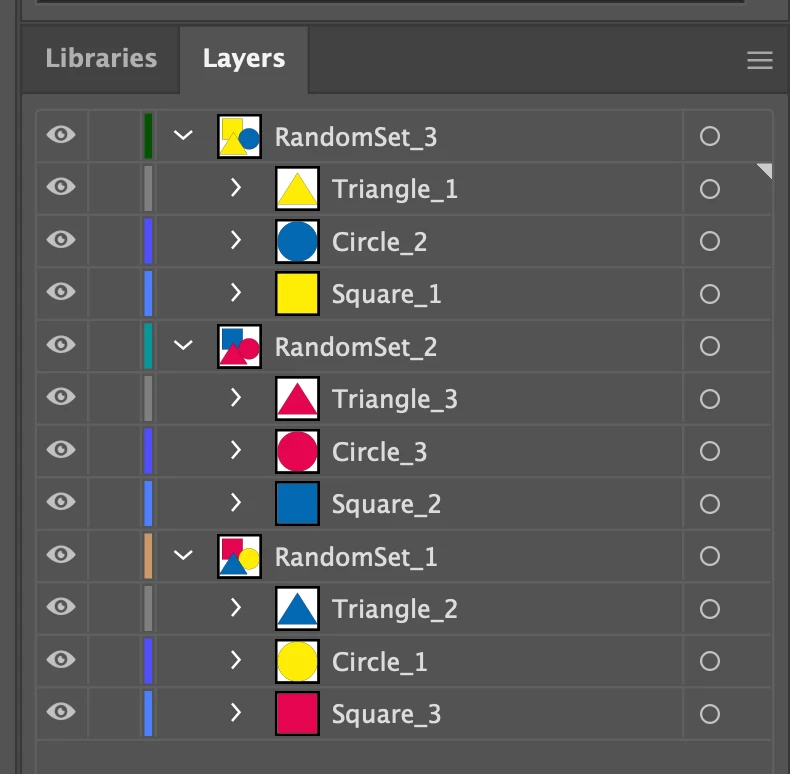The height and width of the screenshot is (774, 790).
Task: Click the red Square_3 thumbnail
Action: pos(297,714)
